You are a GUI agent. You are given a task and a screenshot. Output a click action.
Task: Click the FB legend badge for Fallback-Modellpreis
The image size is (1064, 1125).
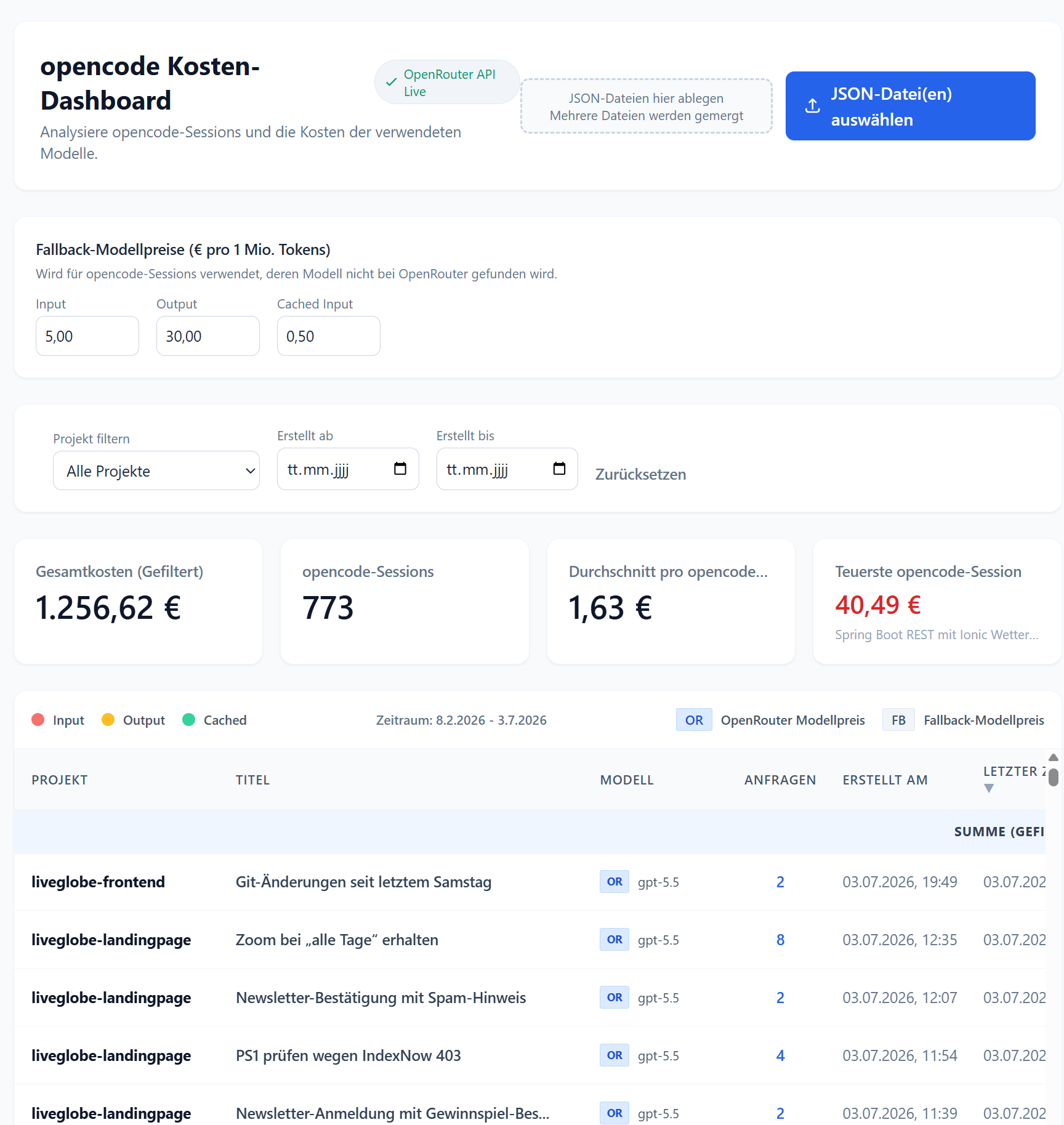898,720
